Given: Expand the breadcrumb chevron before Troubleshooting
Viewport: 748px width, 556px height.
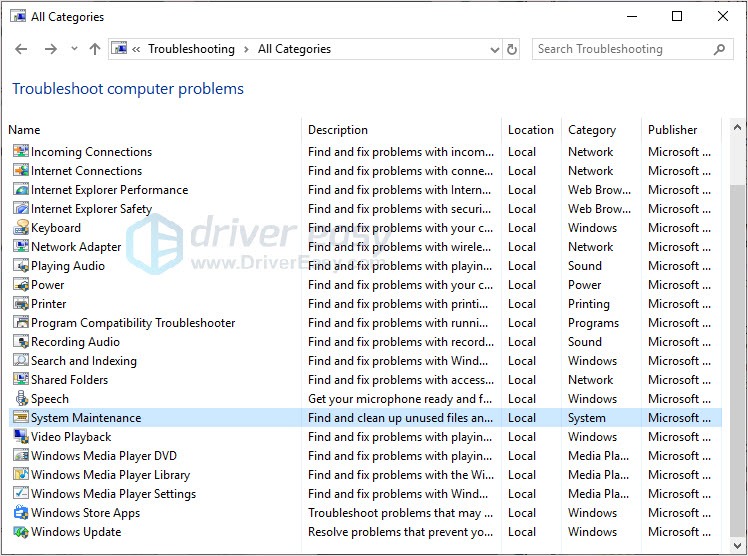Looking at the screenshot, I should [x=137, y=49].
